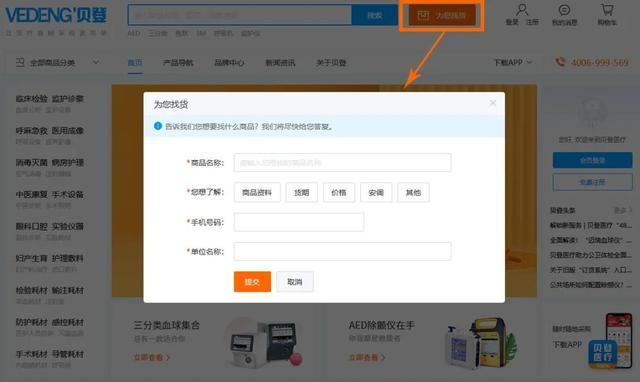Click the blue member login button in the sidebar
640x382 pixels.
point(593,160)
